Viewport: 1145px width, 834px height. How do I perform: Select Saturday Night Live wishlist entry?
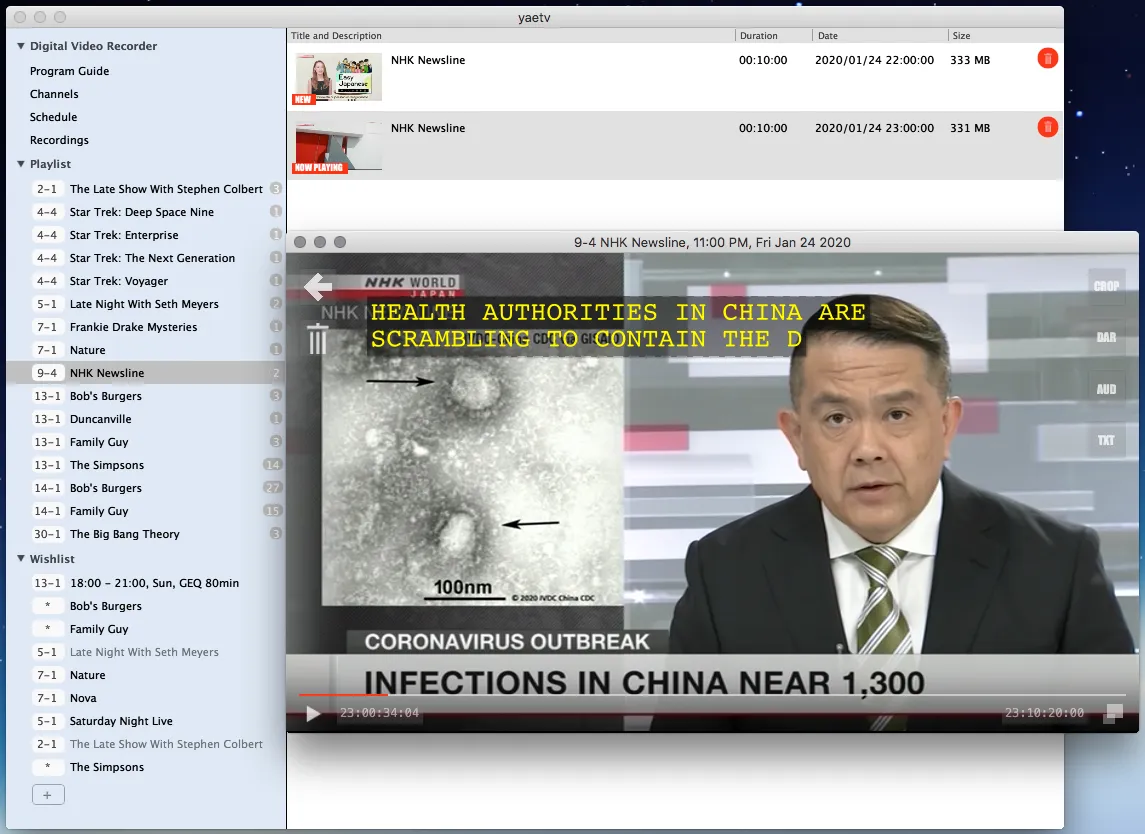120,721
